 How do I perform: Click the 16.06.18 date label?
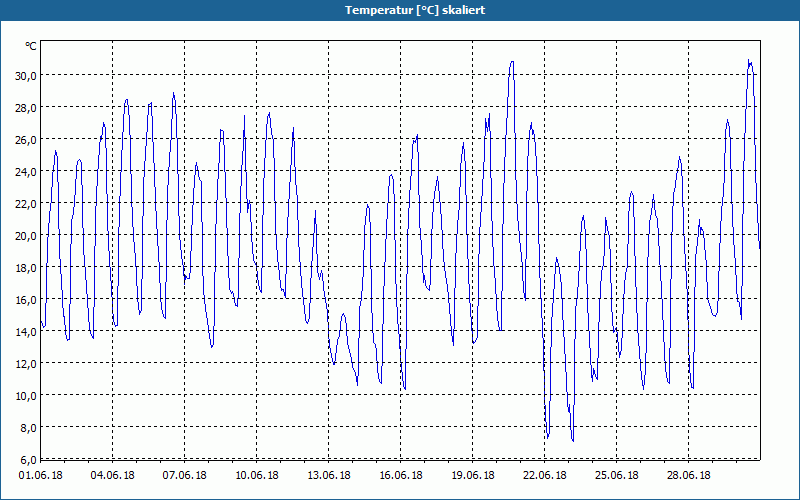tap(401, 475)
